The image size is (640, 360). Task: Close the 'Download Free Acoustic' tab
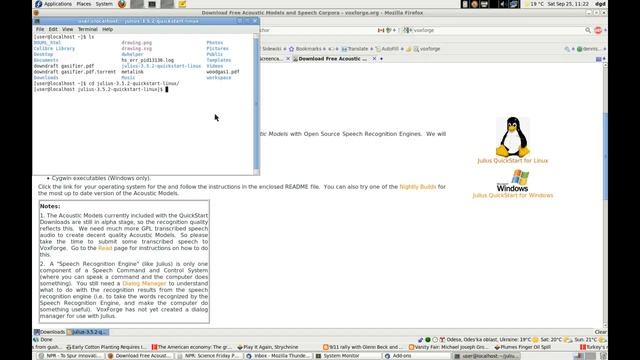tap(374, 59)
